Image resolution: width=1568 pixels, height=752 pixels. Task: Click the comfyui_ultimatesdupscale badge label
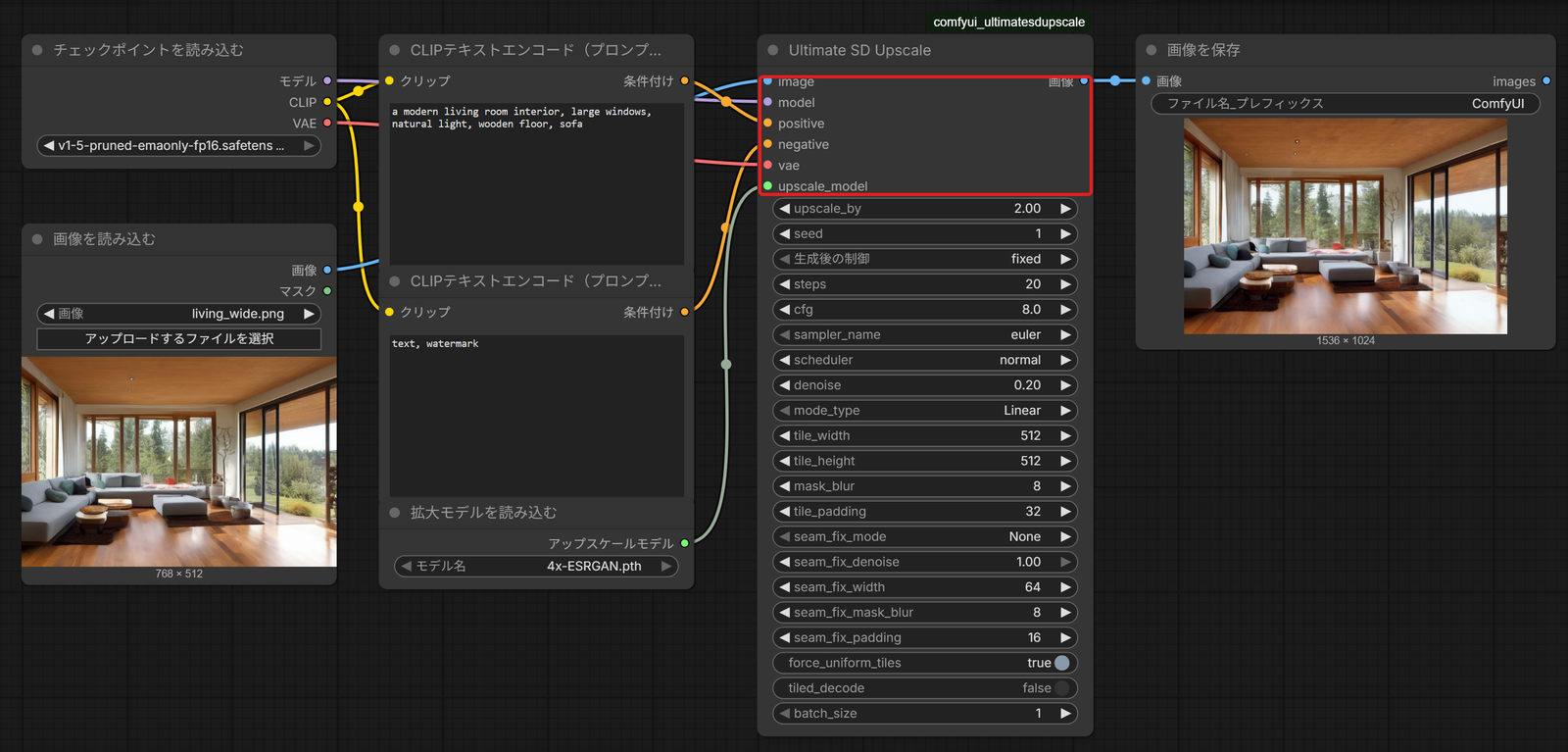[1008, 22]
